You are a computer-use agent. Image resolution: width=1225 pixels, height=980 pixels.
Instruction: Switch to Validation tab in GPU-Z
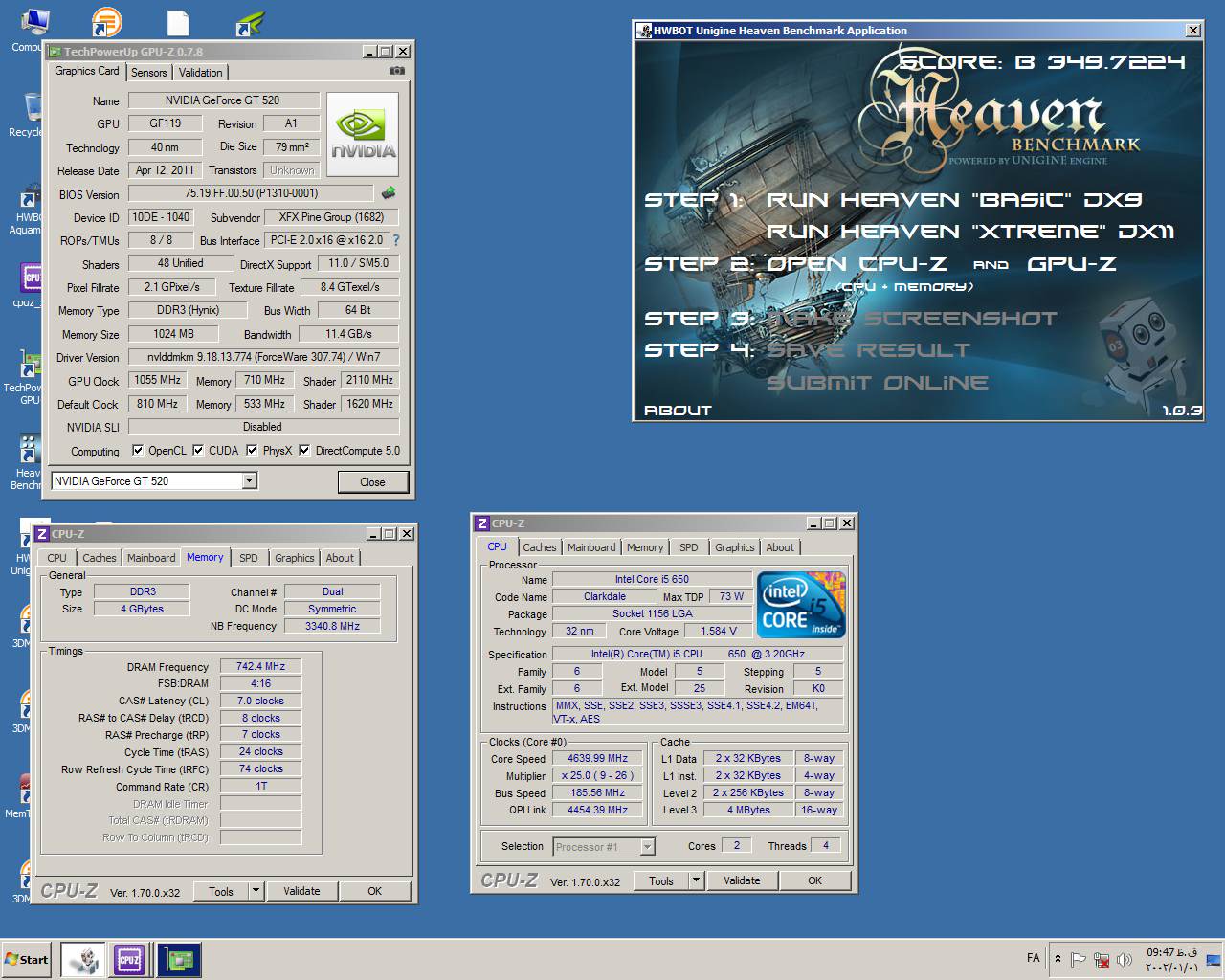200,73
